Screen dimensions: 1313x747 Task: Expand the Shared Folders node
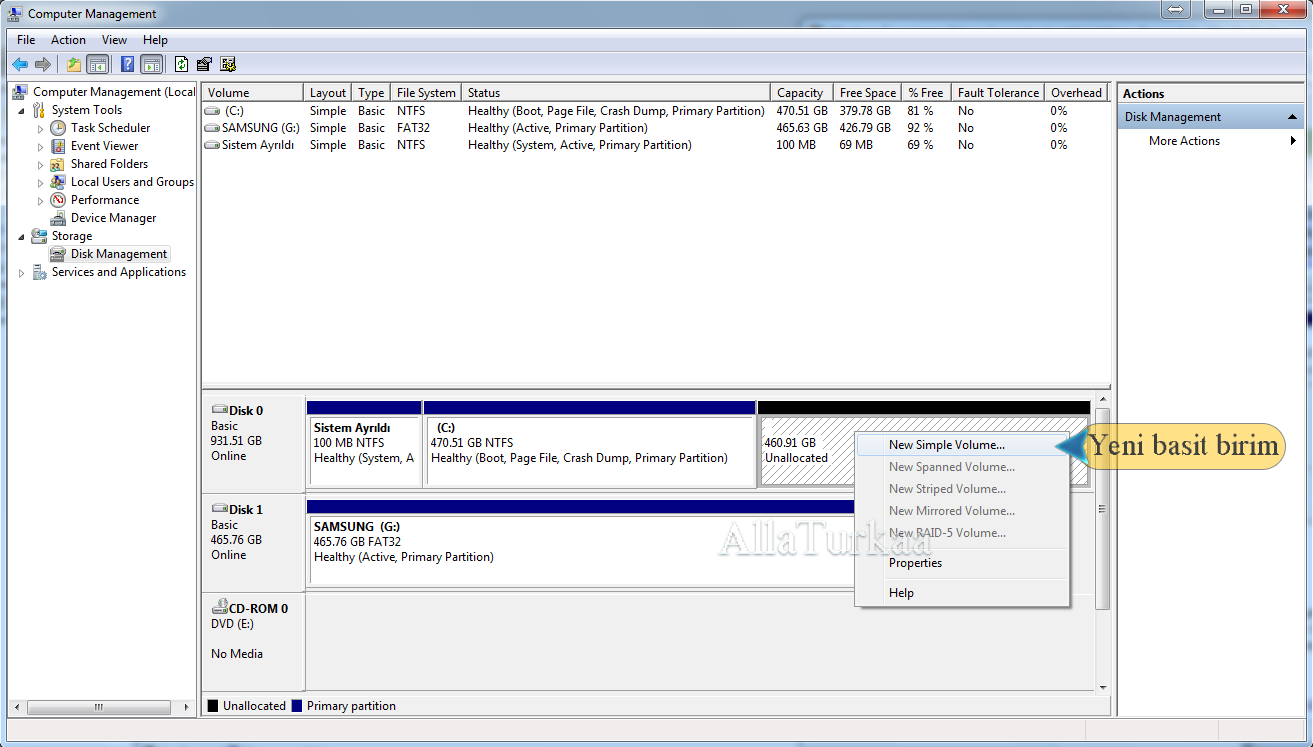pos(41,164)
